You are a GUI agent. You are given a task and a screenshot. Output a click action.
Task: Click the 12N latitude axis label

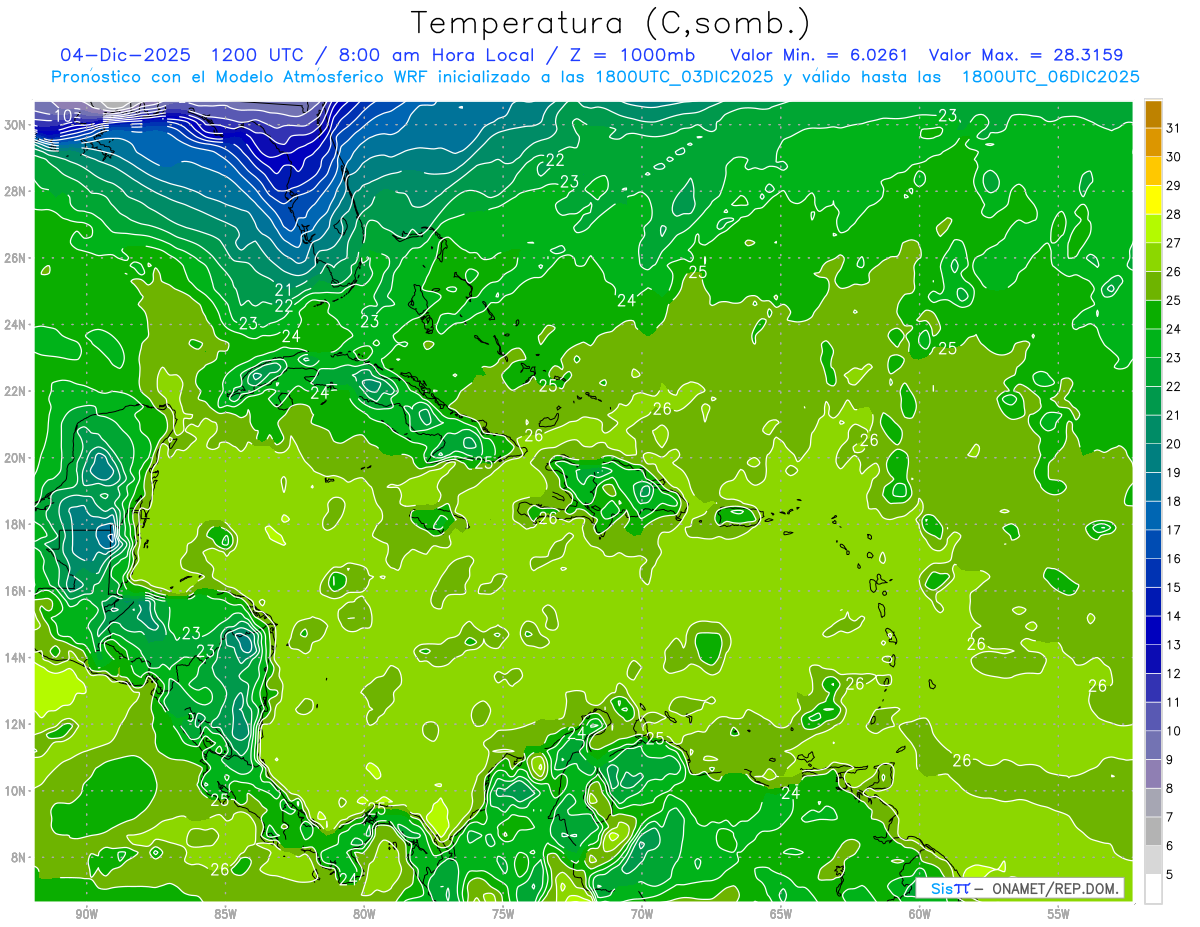coord(17,724)
